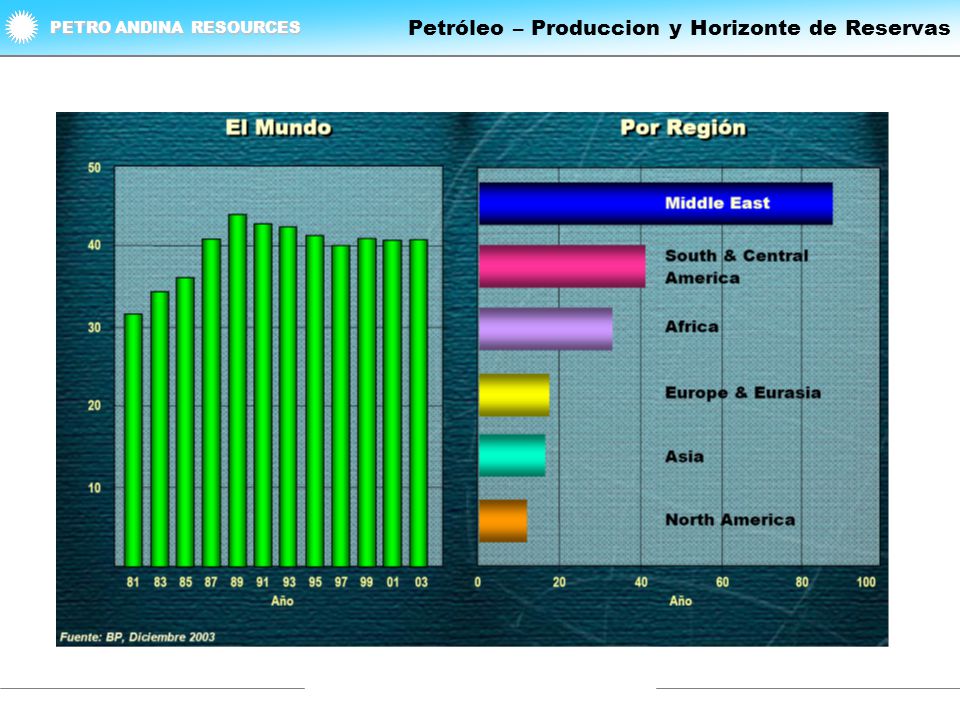Screen dimensions: 960x720
Task: Click the 'Por Región' chart heading
Action: click(x=683, y=128)
